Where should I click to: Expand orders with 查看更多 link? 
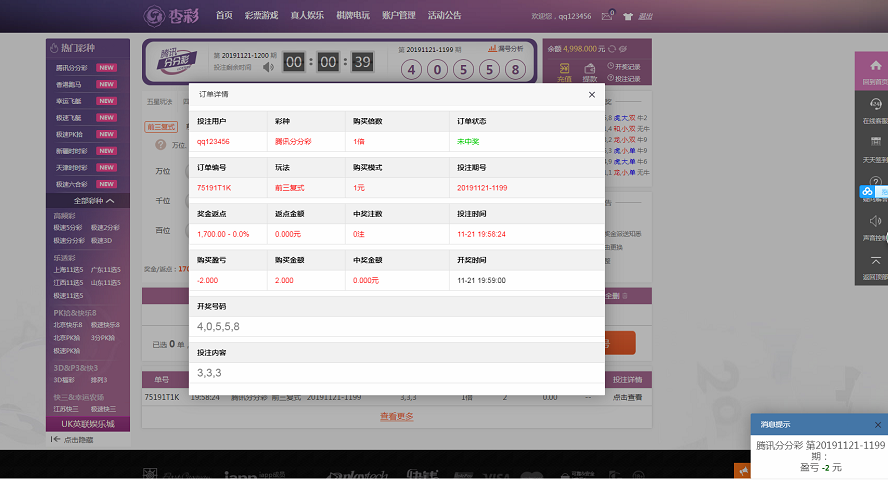tap(396, 416)
